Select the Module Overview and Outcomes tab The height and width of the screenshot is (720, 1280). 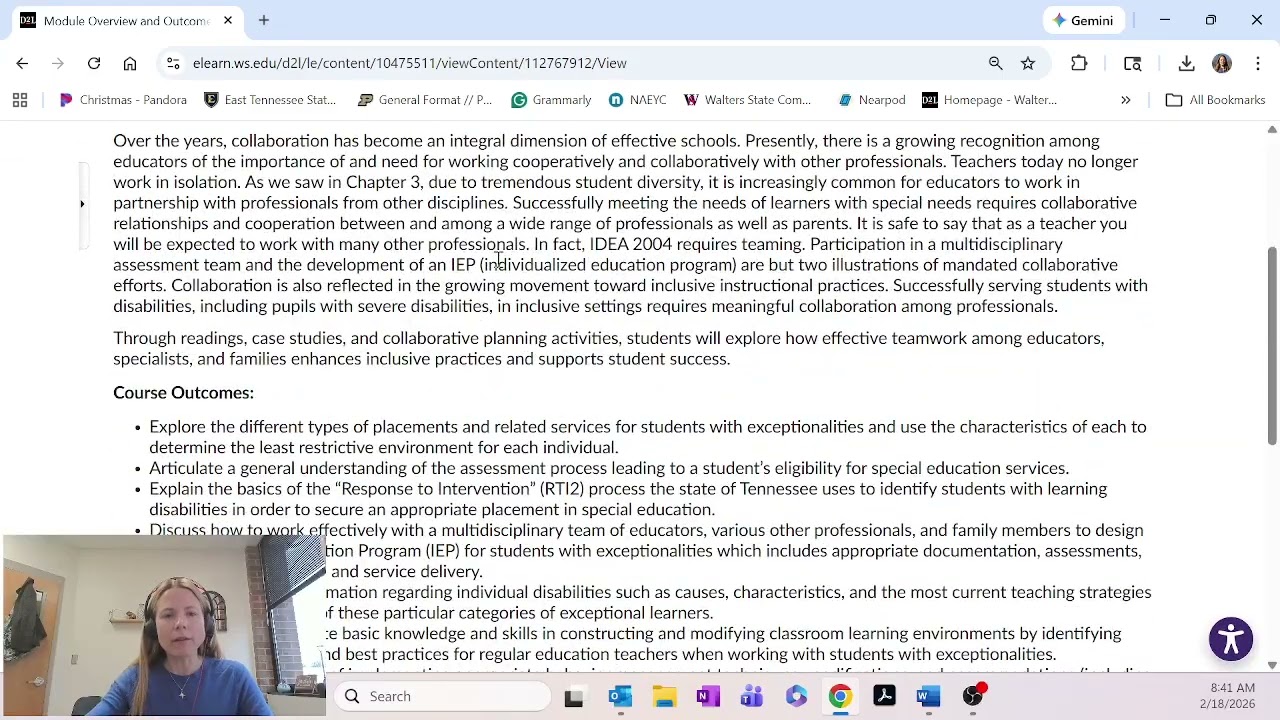(x=126, y=20)
